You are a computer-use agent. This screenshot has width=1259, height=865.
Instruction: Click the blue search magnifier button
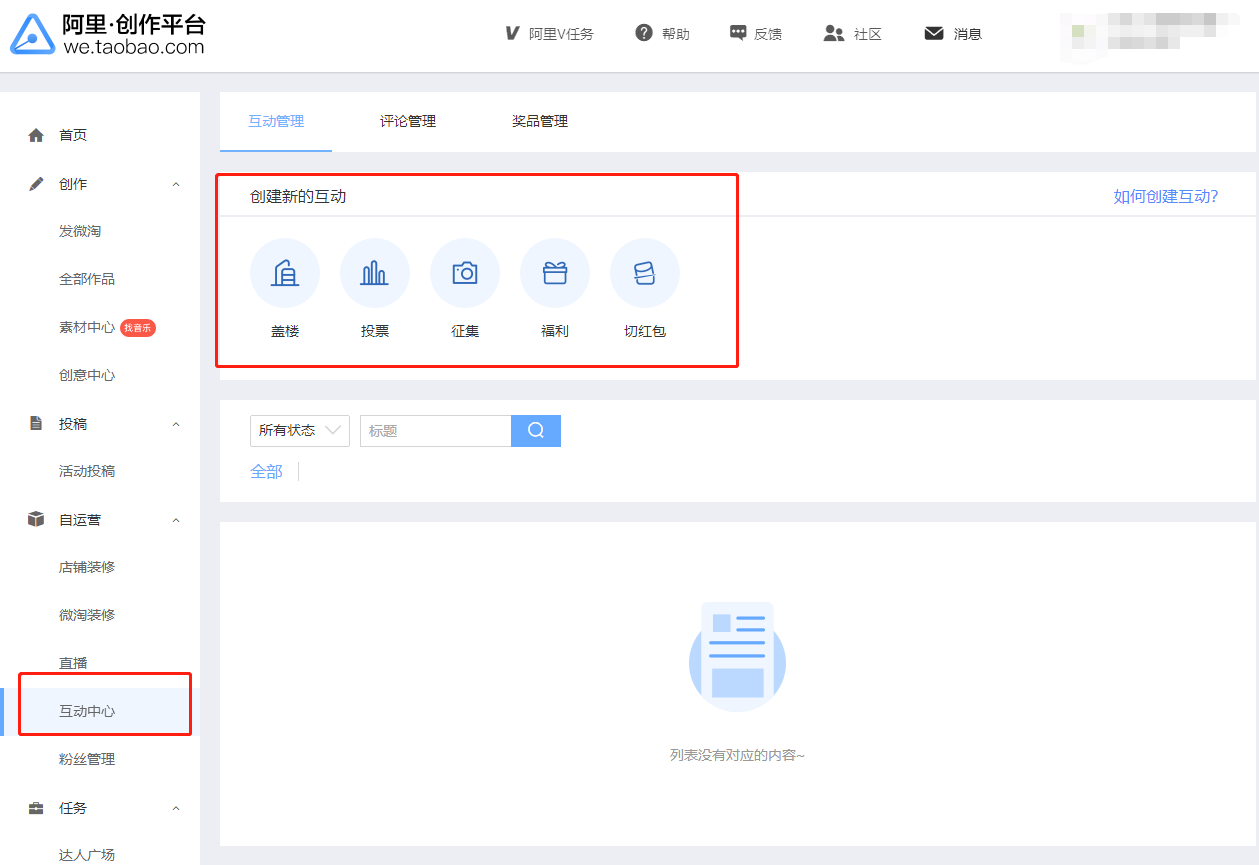536,431
